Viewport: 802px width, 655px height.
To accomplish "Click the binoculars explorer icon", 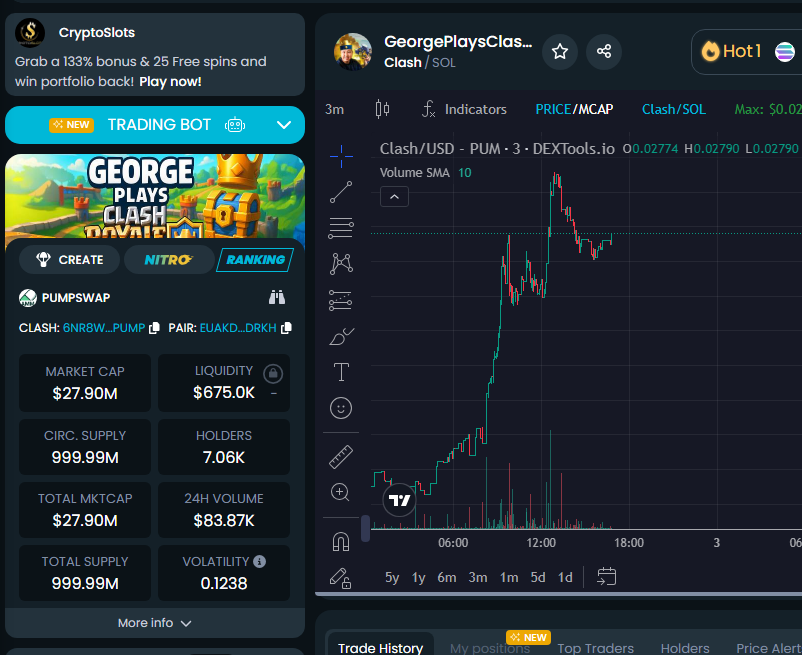I will point(277,297).
